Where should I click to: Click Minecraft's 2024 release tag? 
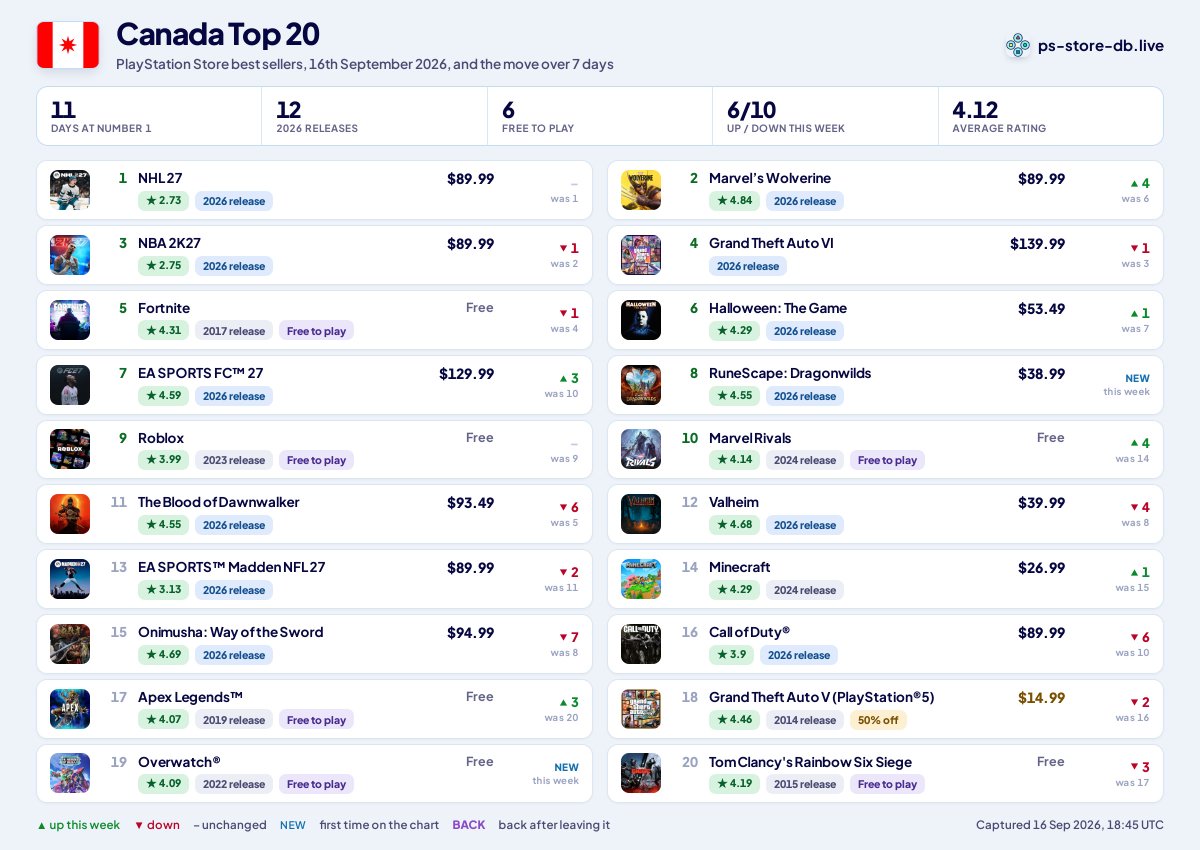[x=805, y=590]
